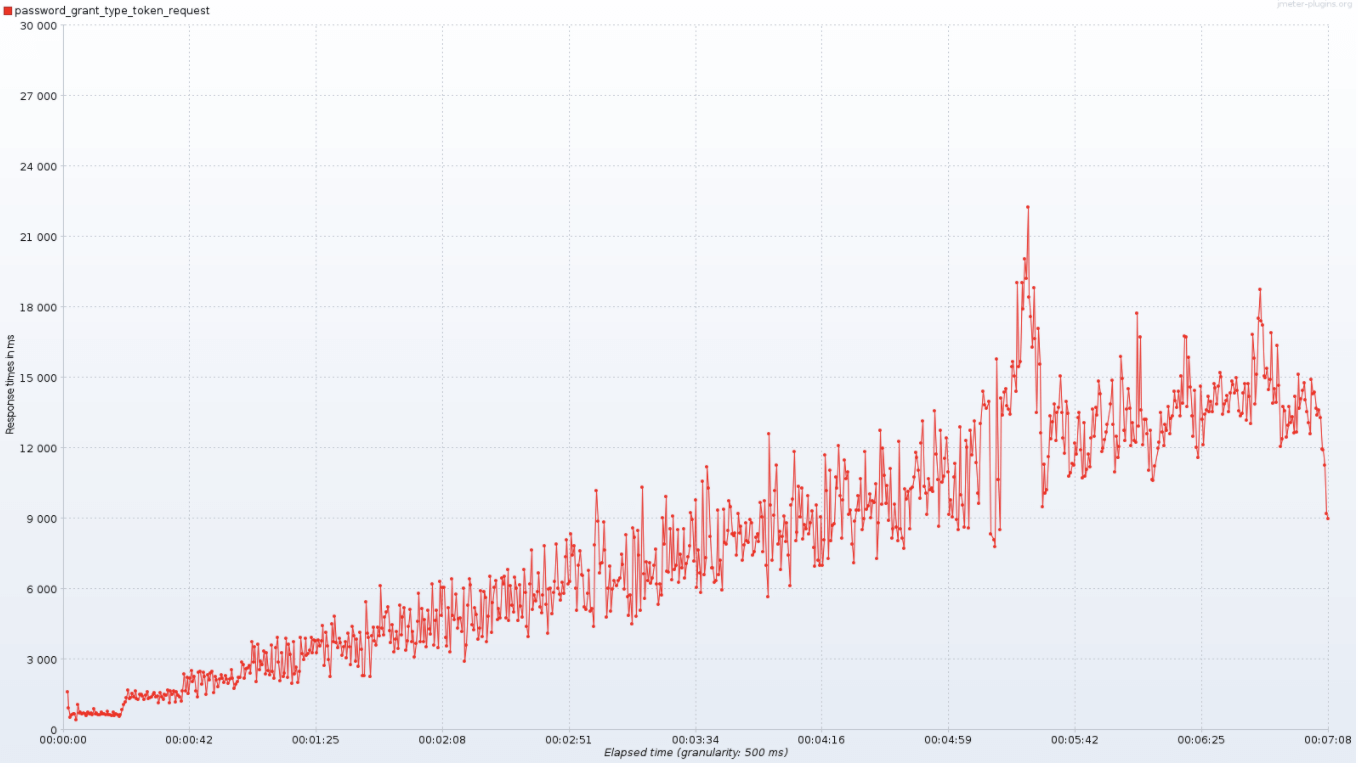This screenshot has height=770, width=1360.
Task: Click the 12 000 y-axis value
Action: coord(39,448)
